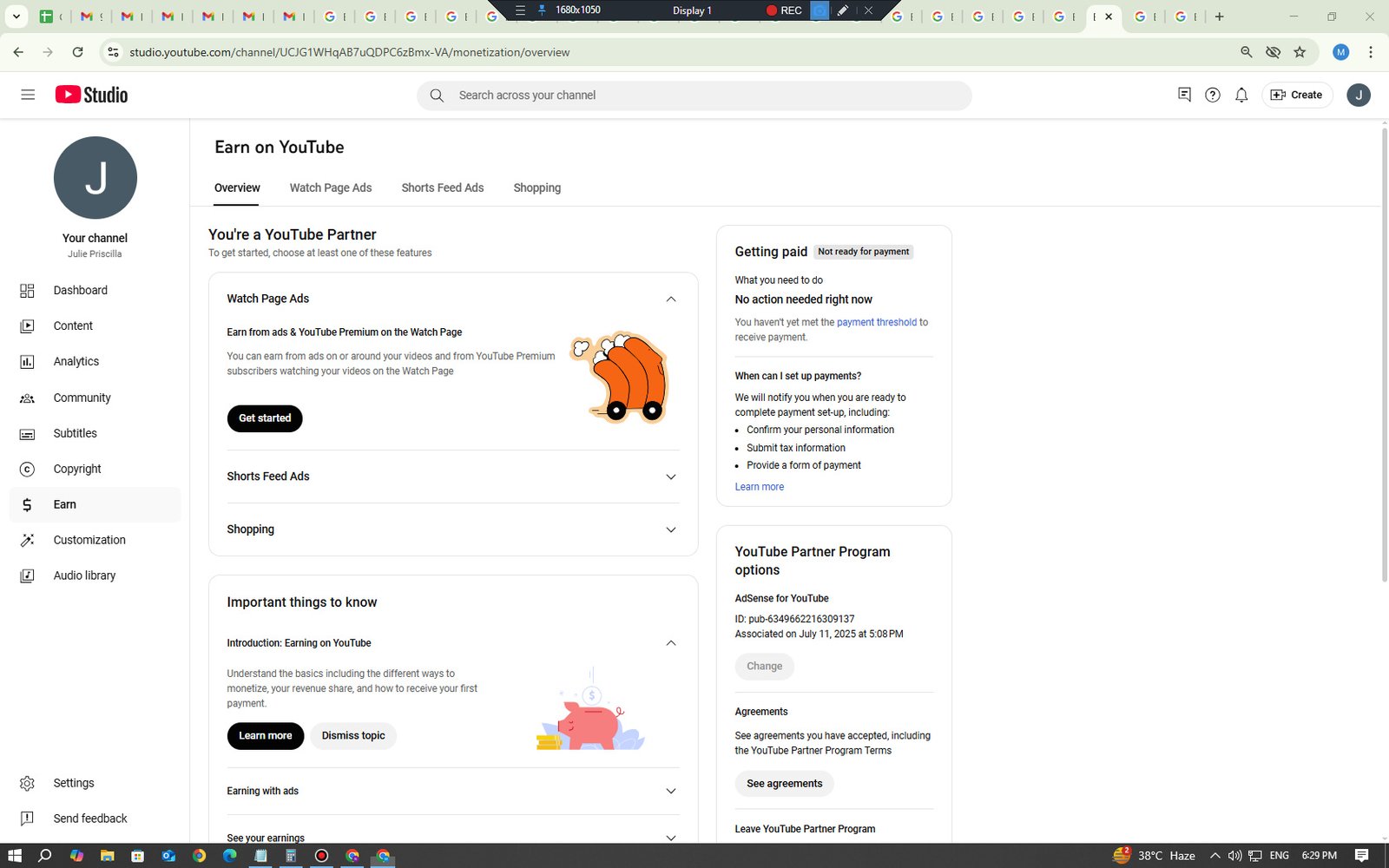
Task: Click the channel name Julie Priscilla
Action: point(95,254)
